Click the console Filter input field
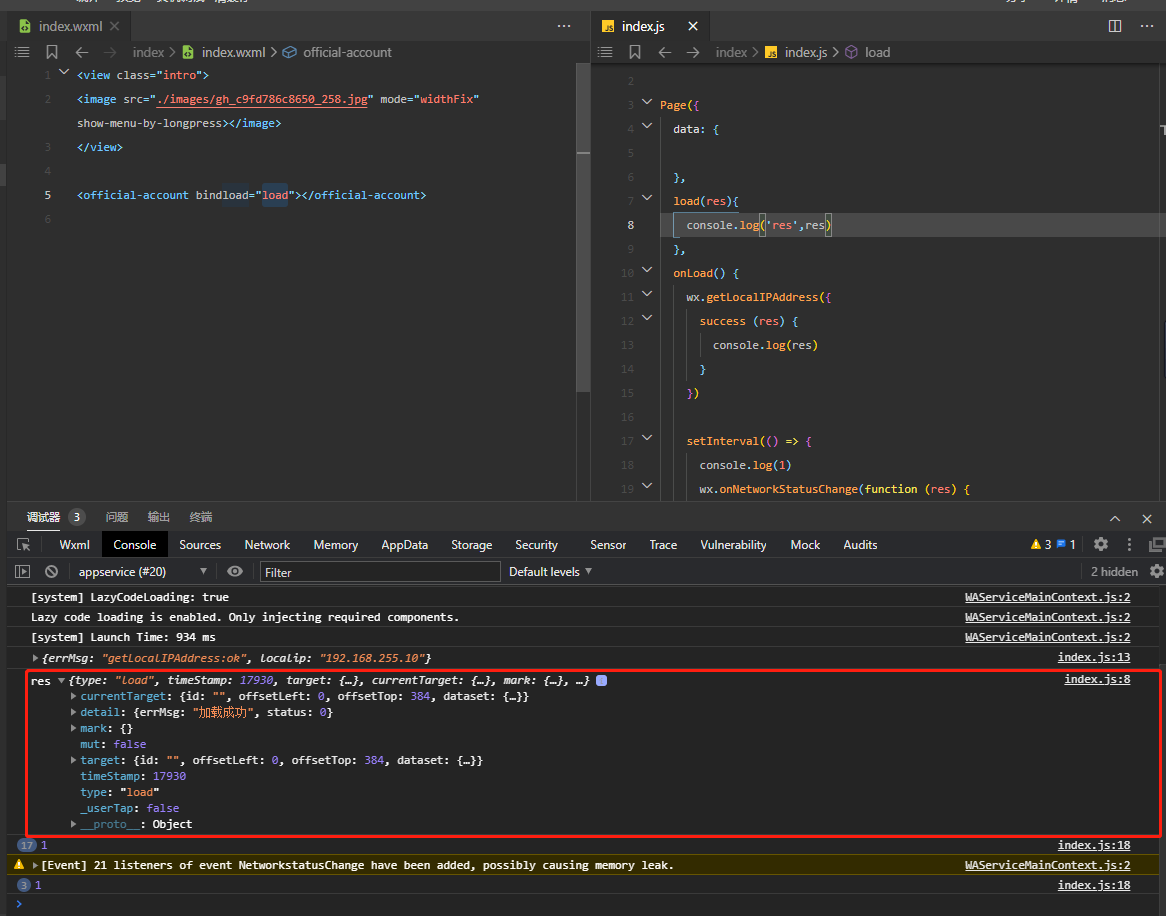 (380, 572)
